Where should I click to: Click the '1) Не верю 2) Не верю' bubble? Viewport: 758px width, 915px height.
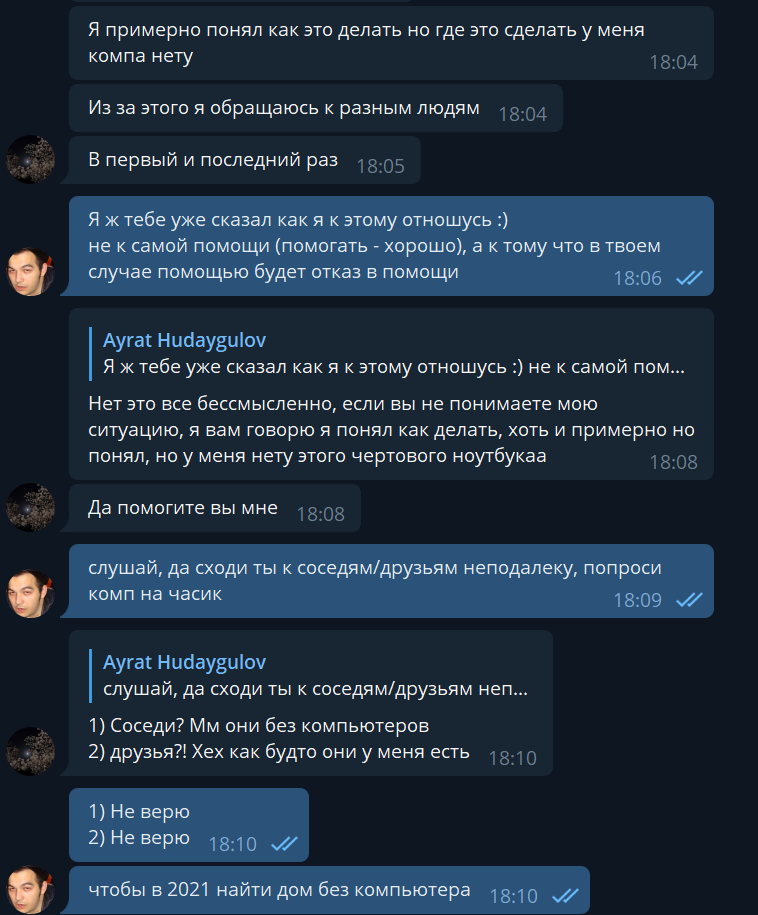(x=188, y=825)
